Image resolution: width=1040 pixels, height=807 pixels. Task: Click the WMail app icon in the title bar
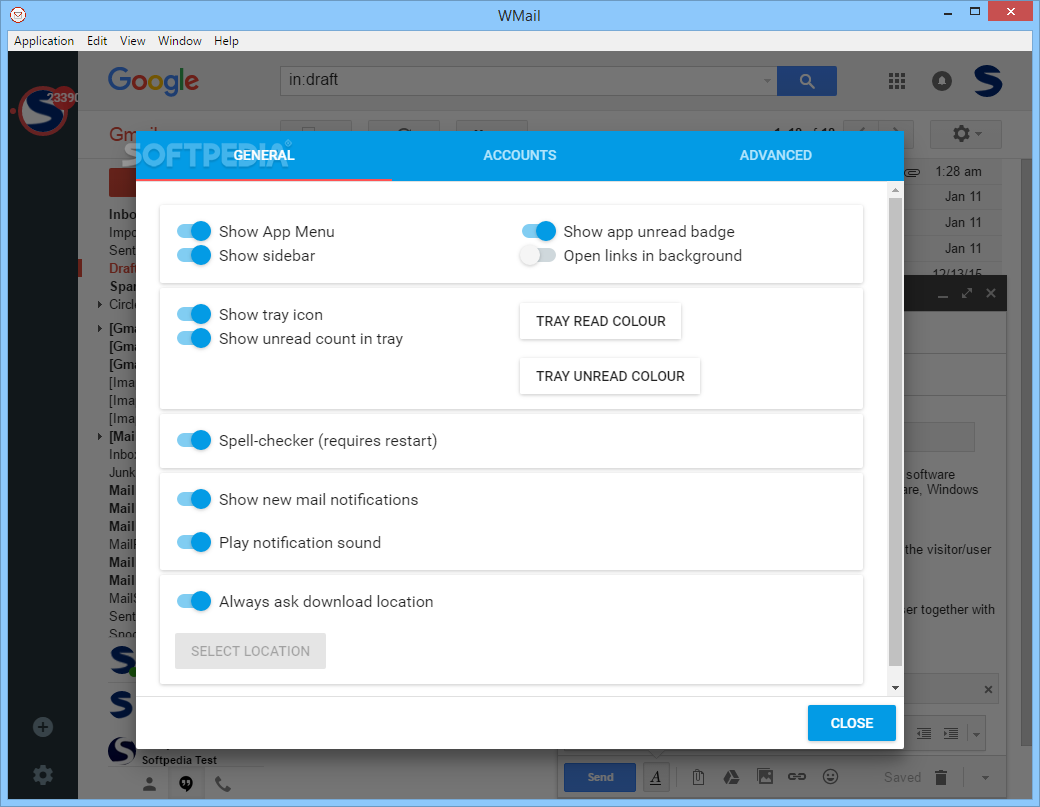(x=18, y=14)
